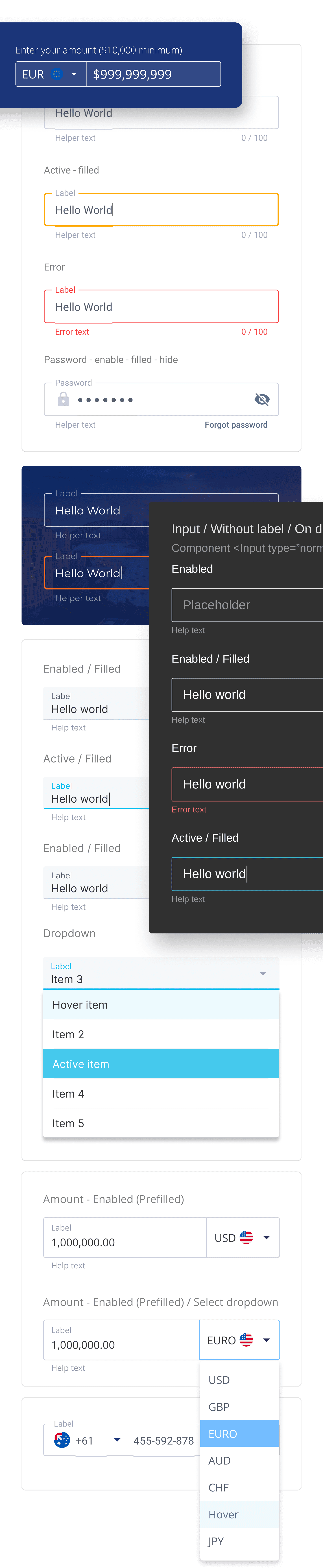Open the USD currency dropdown arrow
The height and width of the screenshot is (1568, 323).
[x=266, y=1237]
